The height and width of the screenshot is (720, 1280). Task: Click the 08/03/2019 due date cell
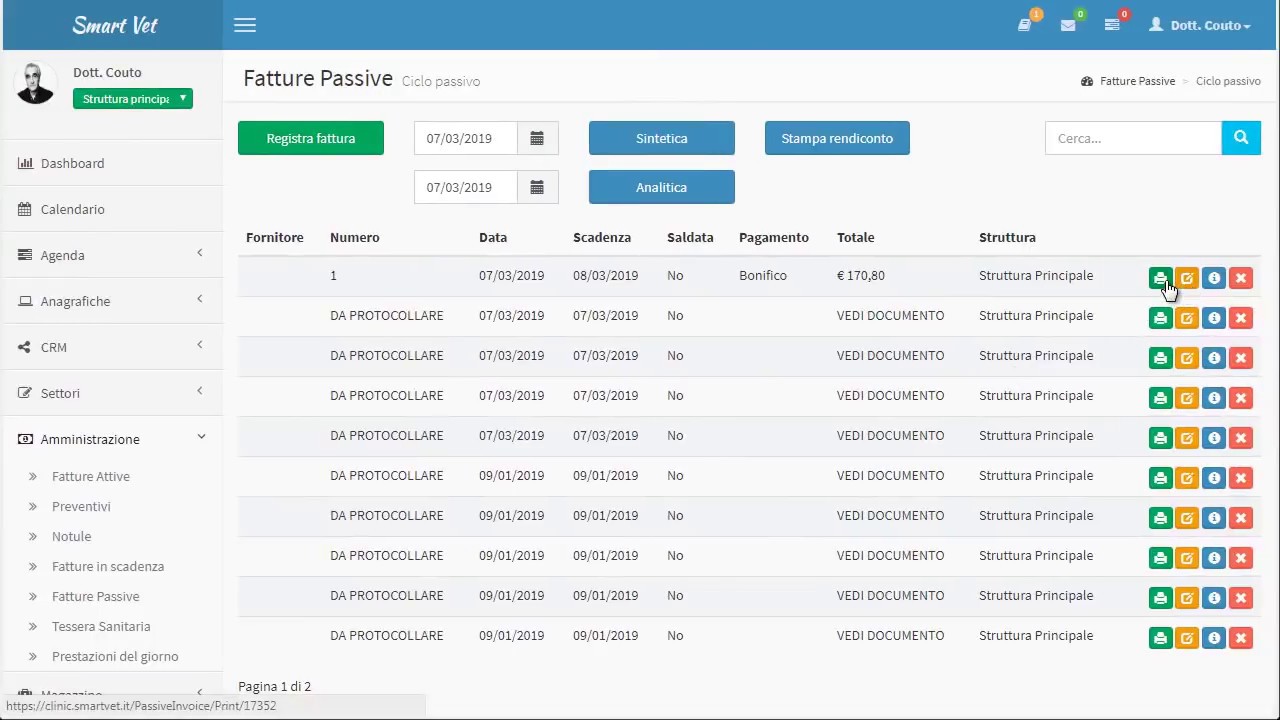click(x=605, y=275)
